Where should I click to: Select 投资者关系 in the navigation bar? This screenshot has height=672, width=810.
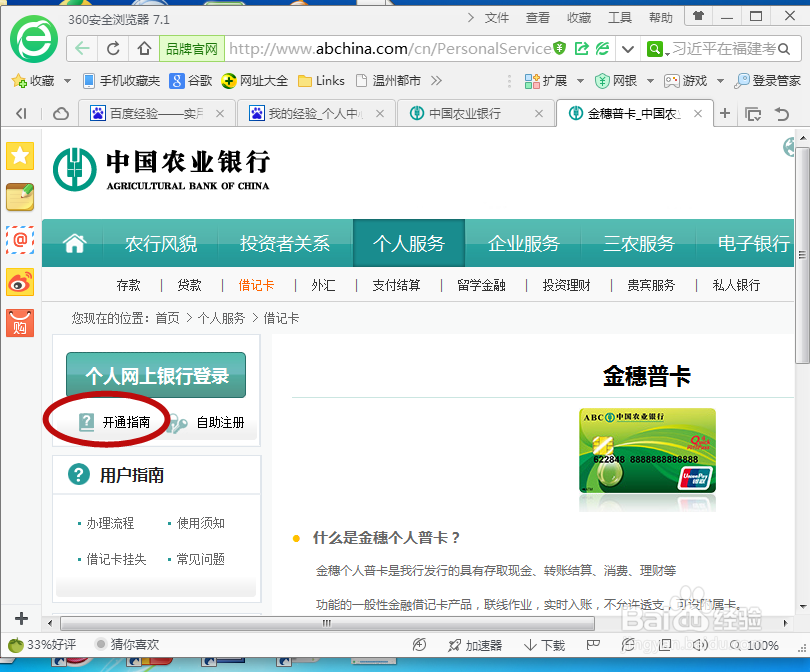pos(285,243)
